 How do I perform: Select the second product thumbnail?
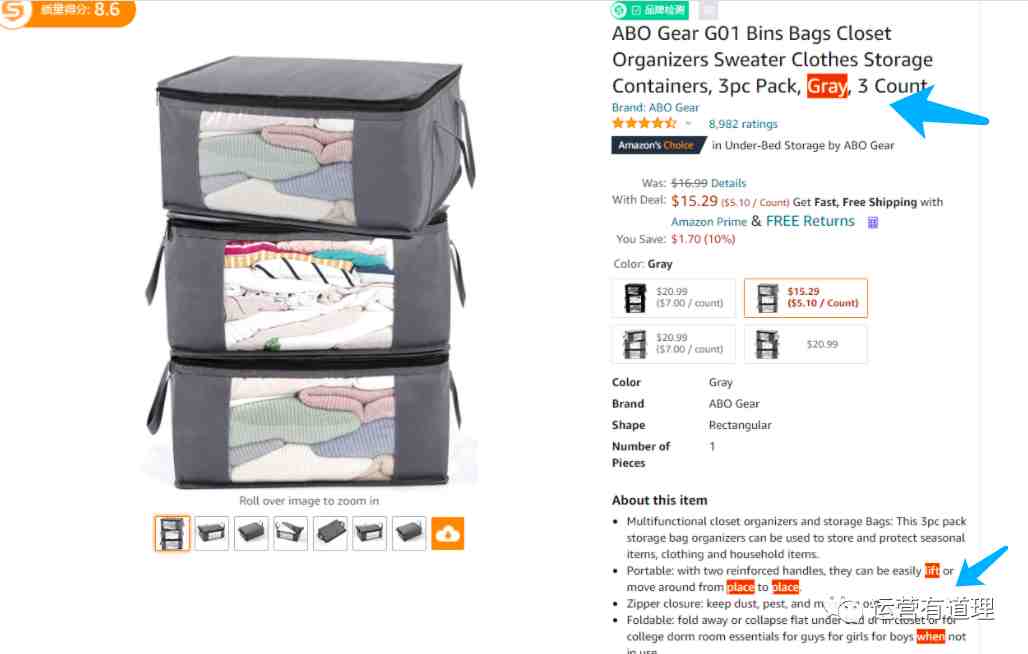212,533
